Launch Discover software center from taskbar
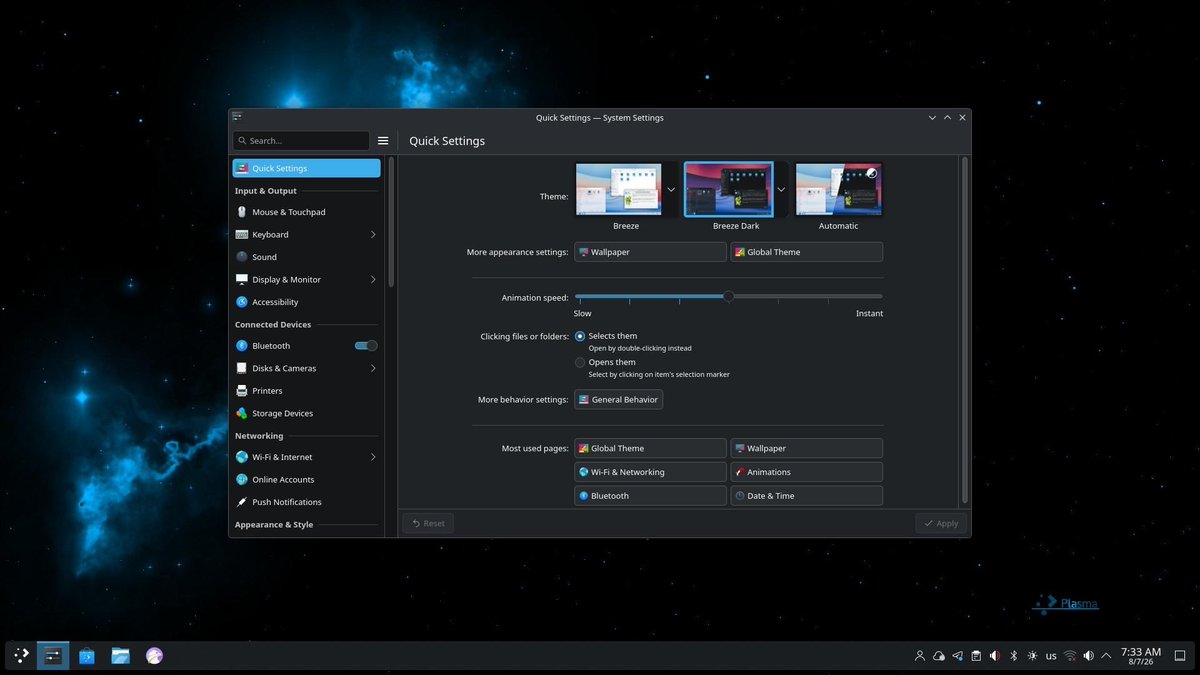Image resolution: width=1200 pixels, height=675 pixels. click(87, 656)
